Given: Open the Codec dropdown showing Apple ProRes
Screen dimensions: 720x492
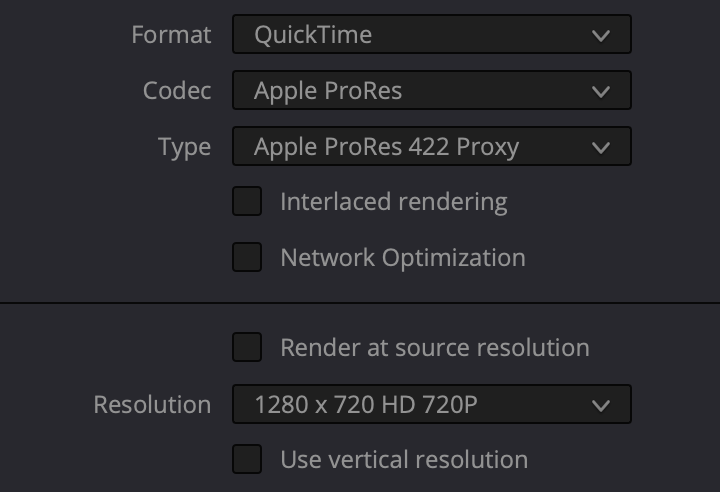Looking at the screenshot, I should [432, 90].
